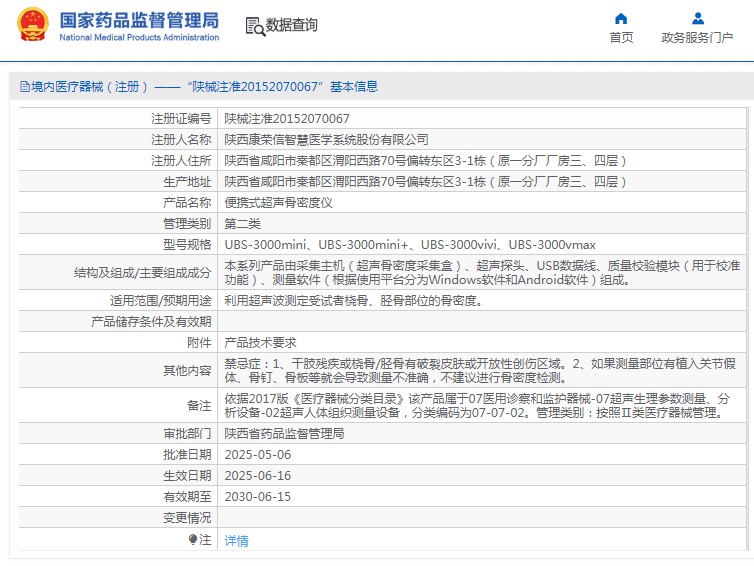
Task: Click the bulb icon beside 注
Action: pos(193,540)
